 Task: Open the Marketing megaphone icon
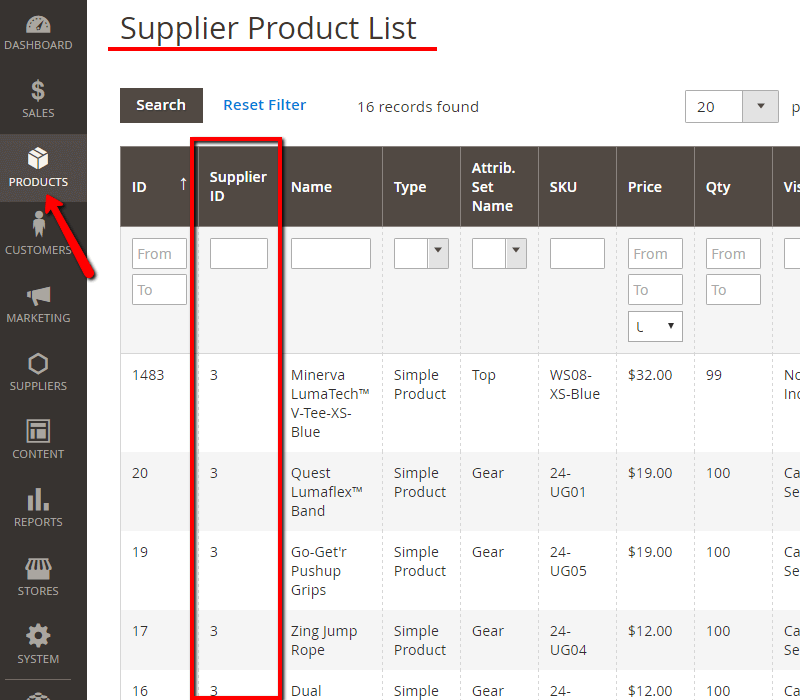[x=38, y=296]
